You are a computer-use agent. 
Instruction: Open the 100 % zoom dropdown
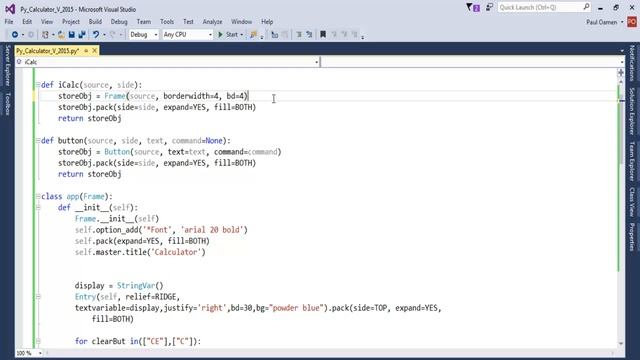tap(40, 353)
